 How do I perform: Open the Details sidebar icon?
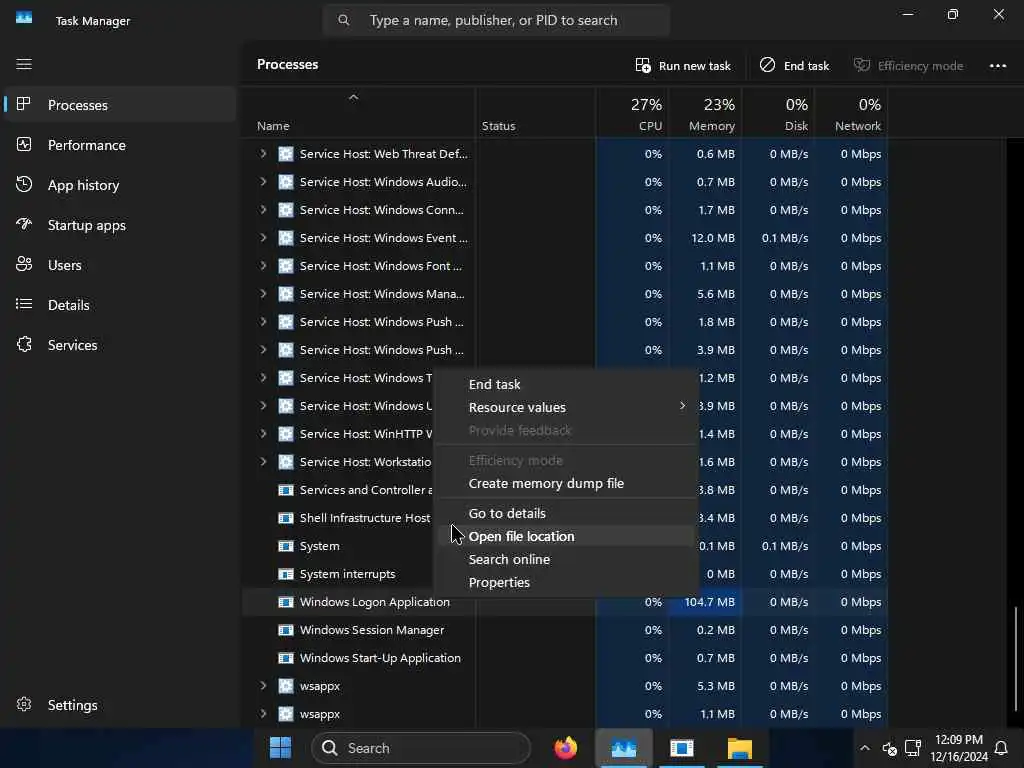tap(24, 304)
